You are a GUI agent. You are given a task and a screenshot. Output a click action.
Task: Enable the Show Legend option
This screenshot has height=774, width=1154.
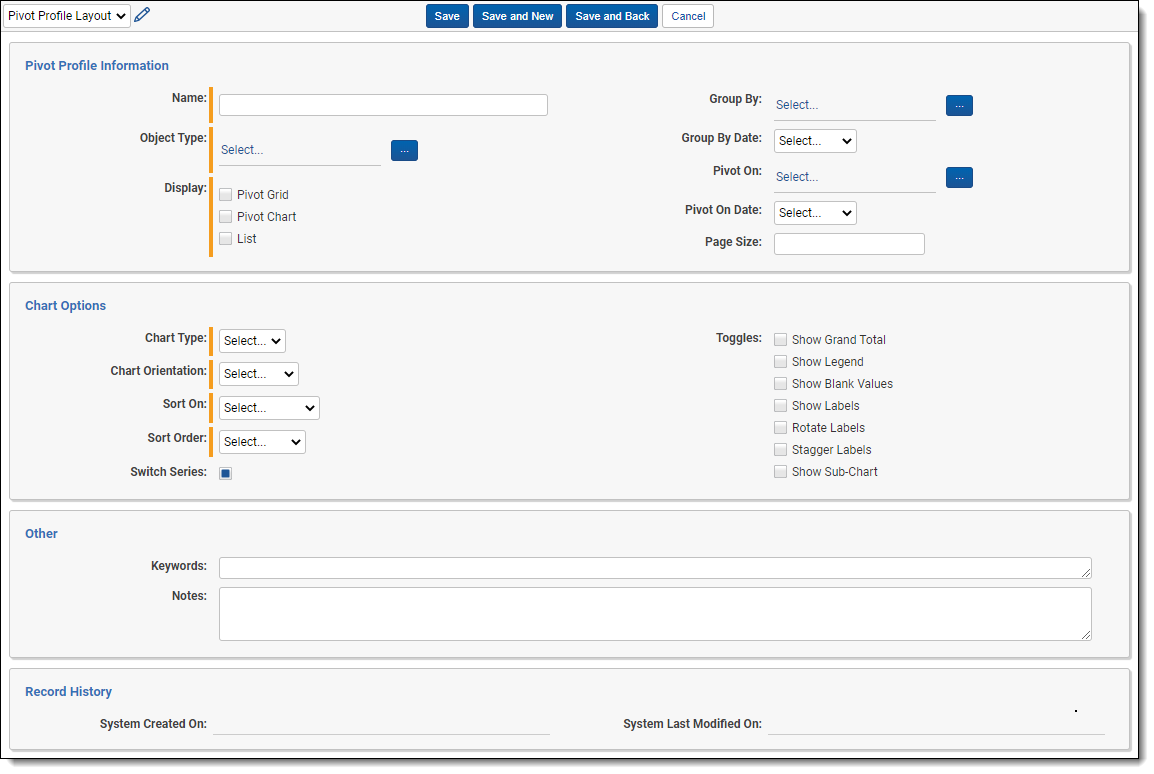781,362
